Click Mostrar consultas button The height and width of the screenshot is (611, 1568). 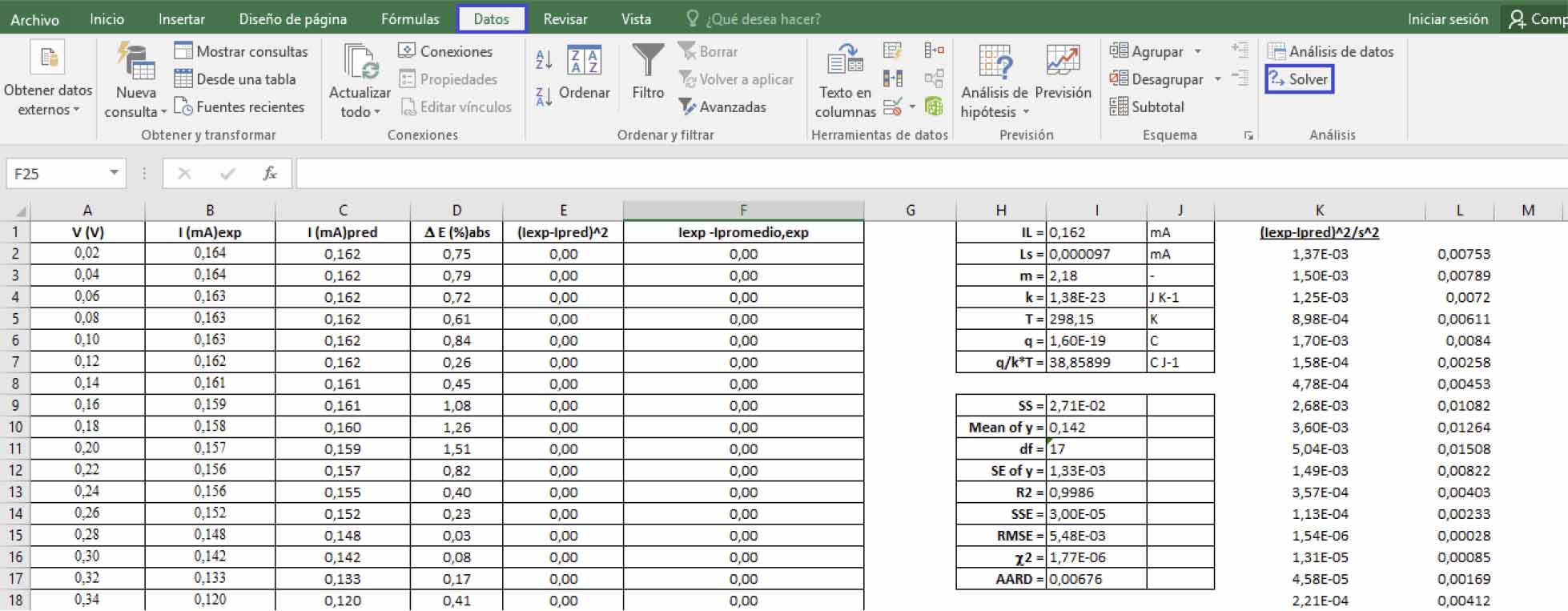241,51
